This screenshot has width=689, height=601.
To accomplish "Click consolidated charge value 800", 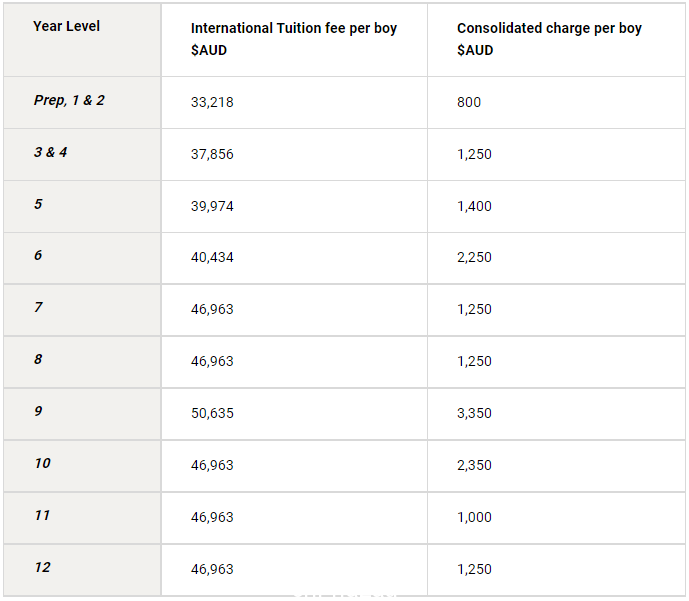I will tap(469, 102).
